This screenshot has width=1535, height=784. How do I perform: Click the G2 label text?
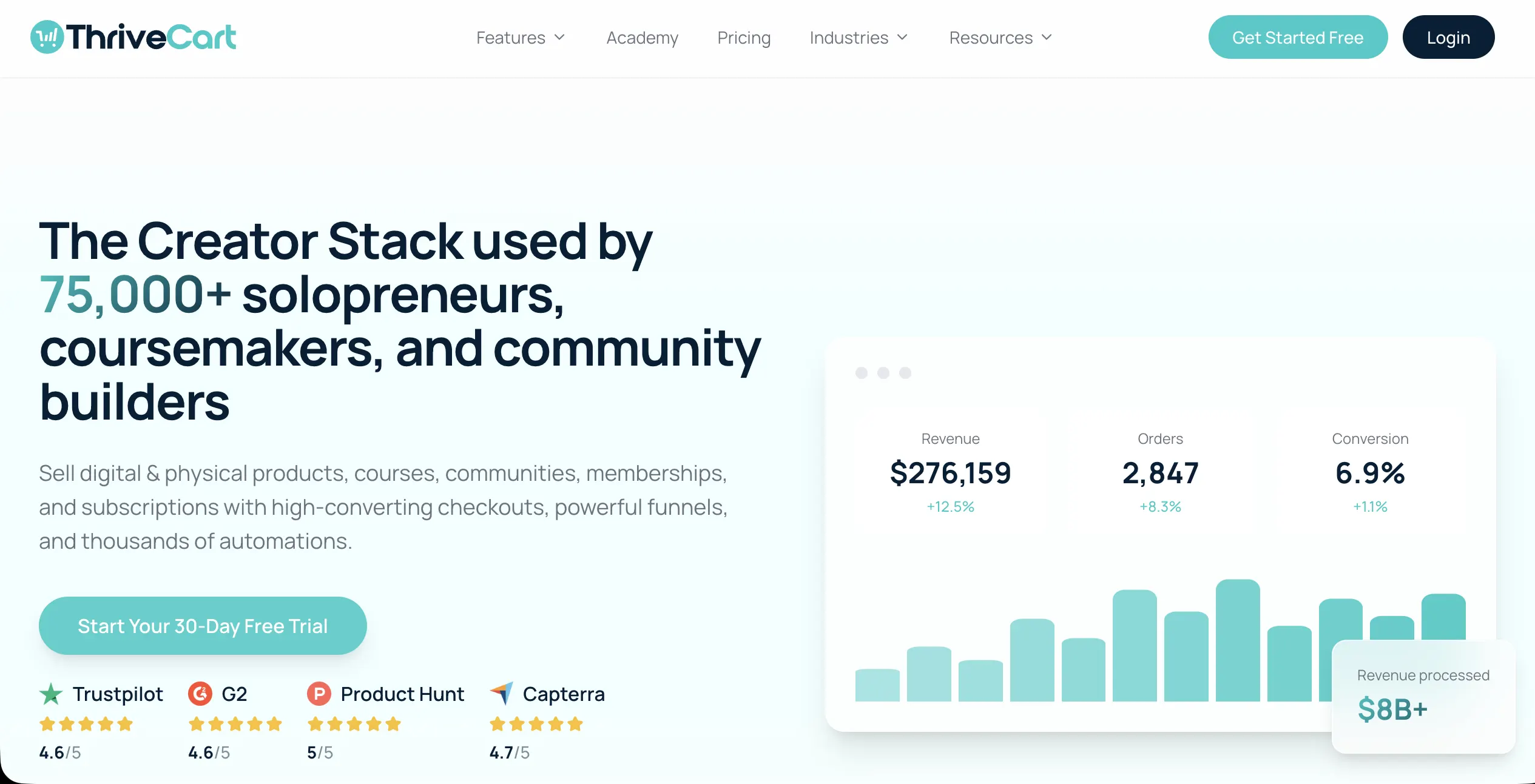(x=234, y=694)
